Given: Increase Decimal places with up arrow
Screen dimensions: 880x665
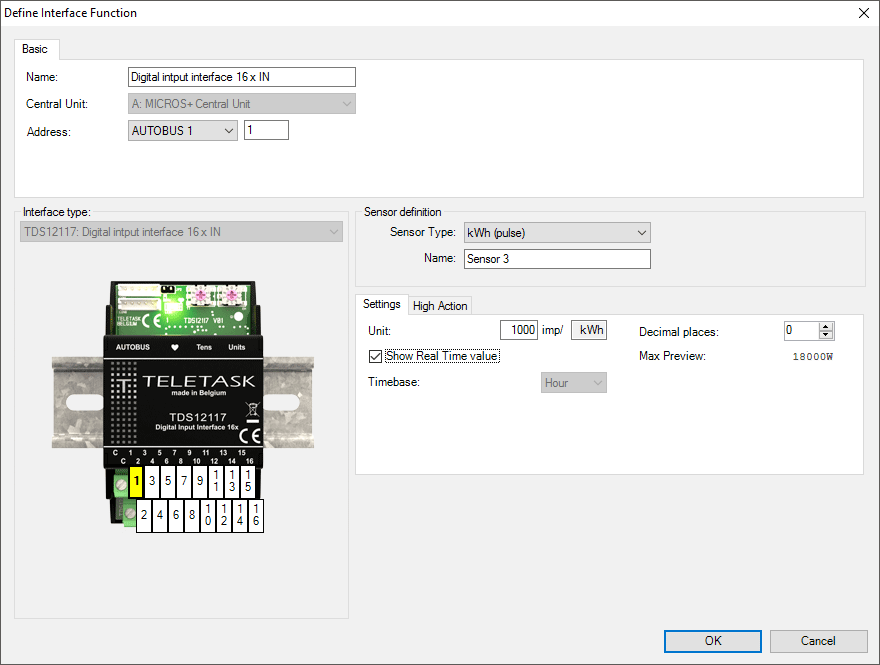Looking at the screenshot, I should point(825,326).
